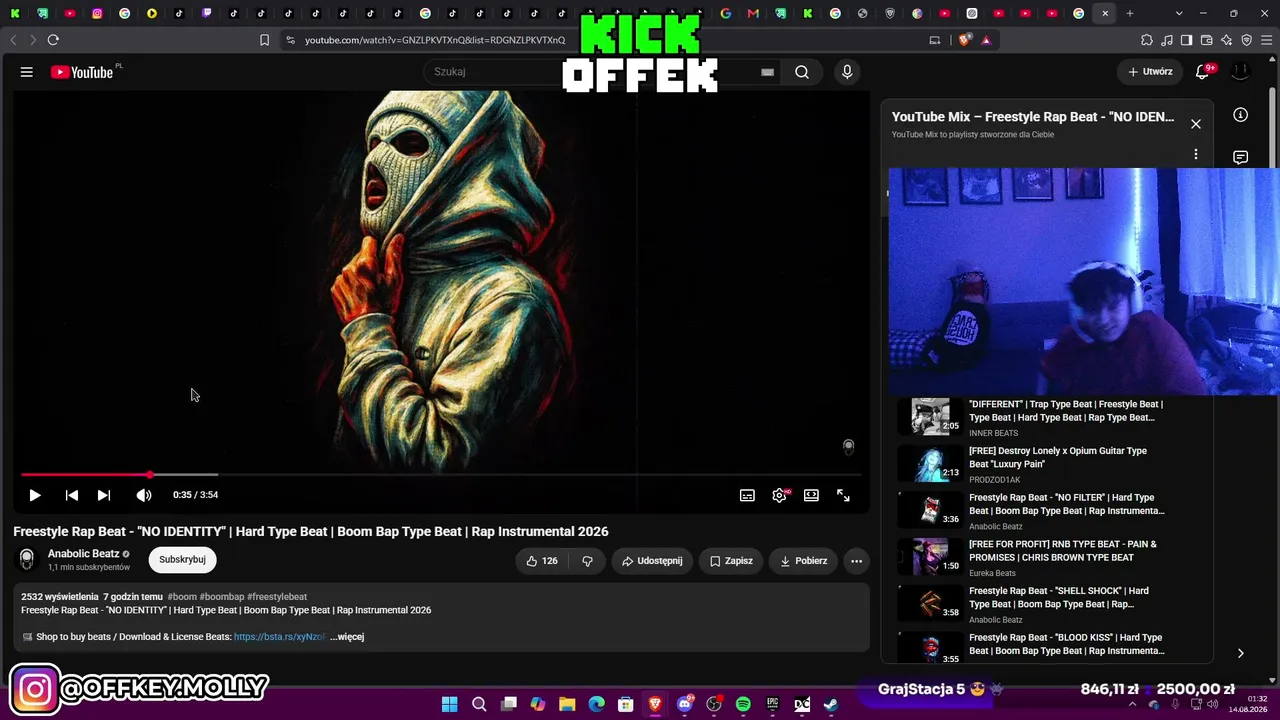Skip to the next video
The width and height of the screenshot is (1280, 720).
tap(104, 495)
